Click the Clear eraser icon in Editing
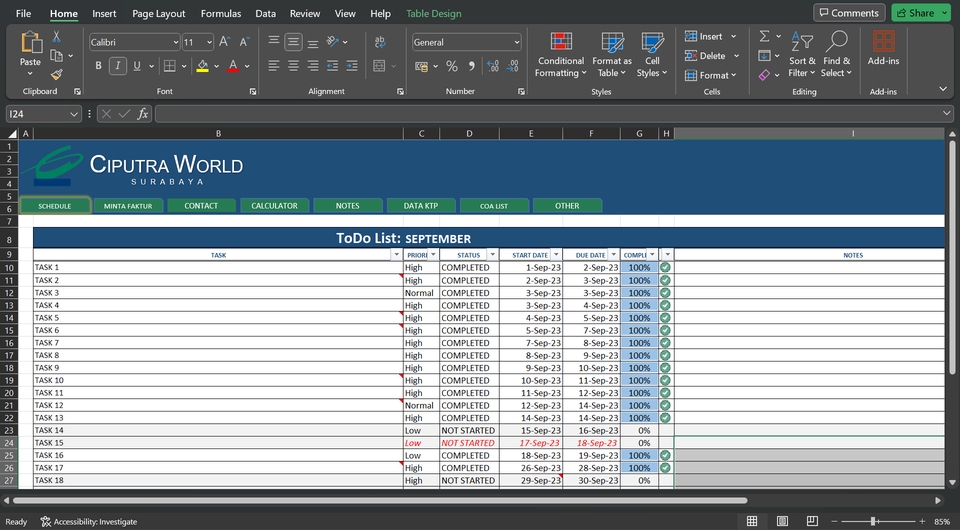 (x=764, y=75)
